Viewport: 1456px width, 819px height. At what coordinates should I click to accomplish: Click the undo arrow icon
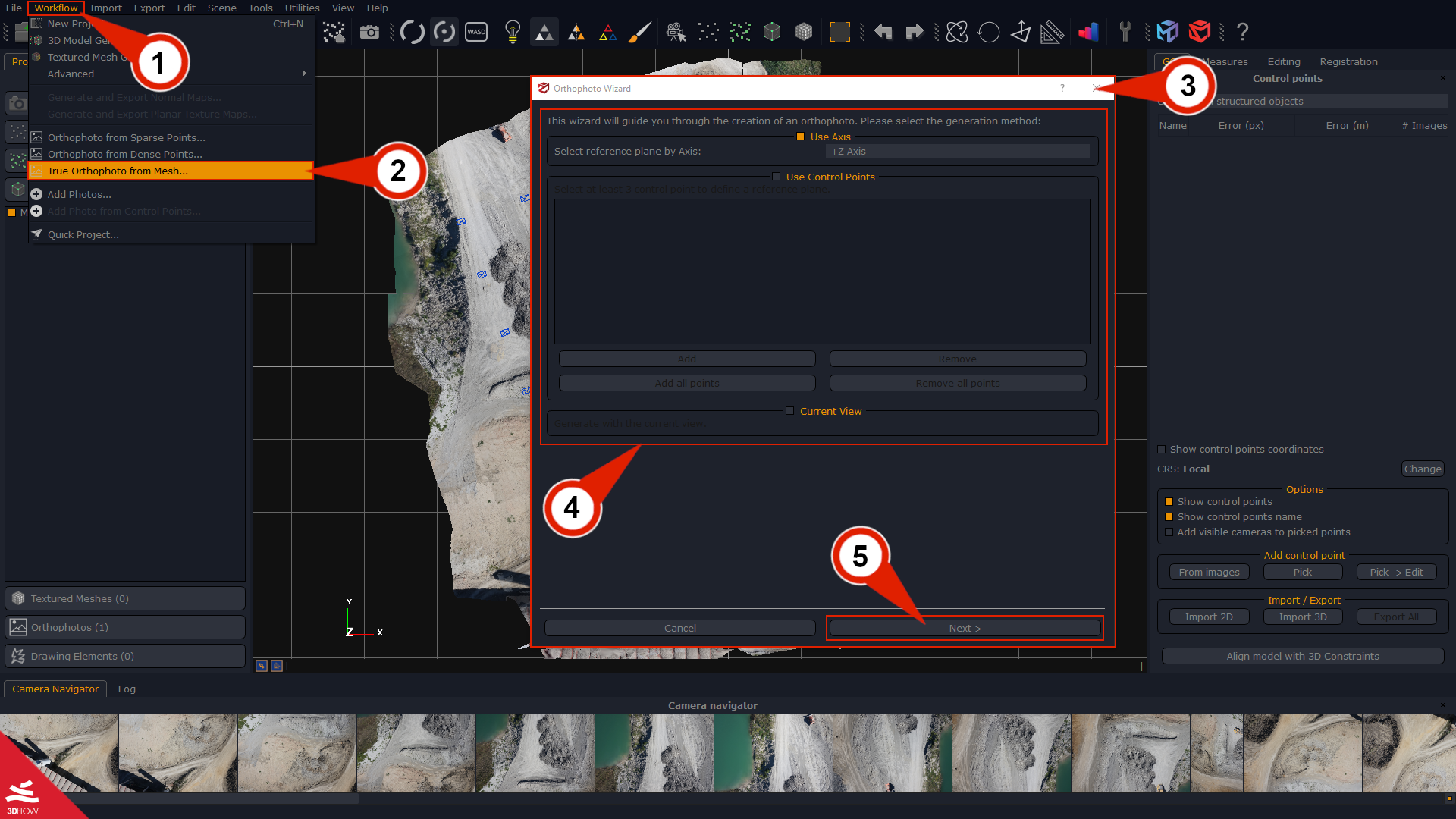883,32
